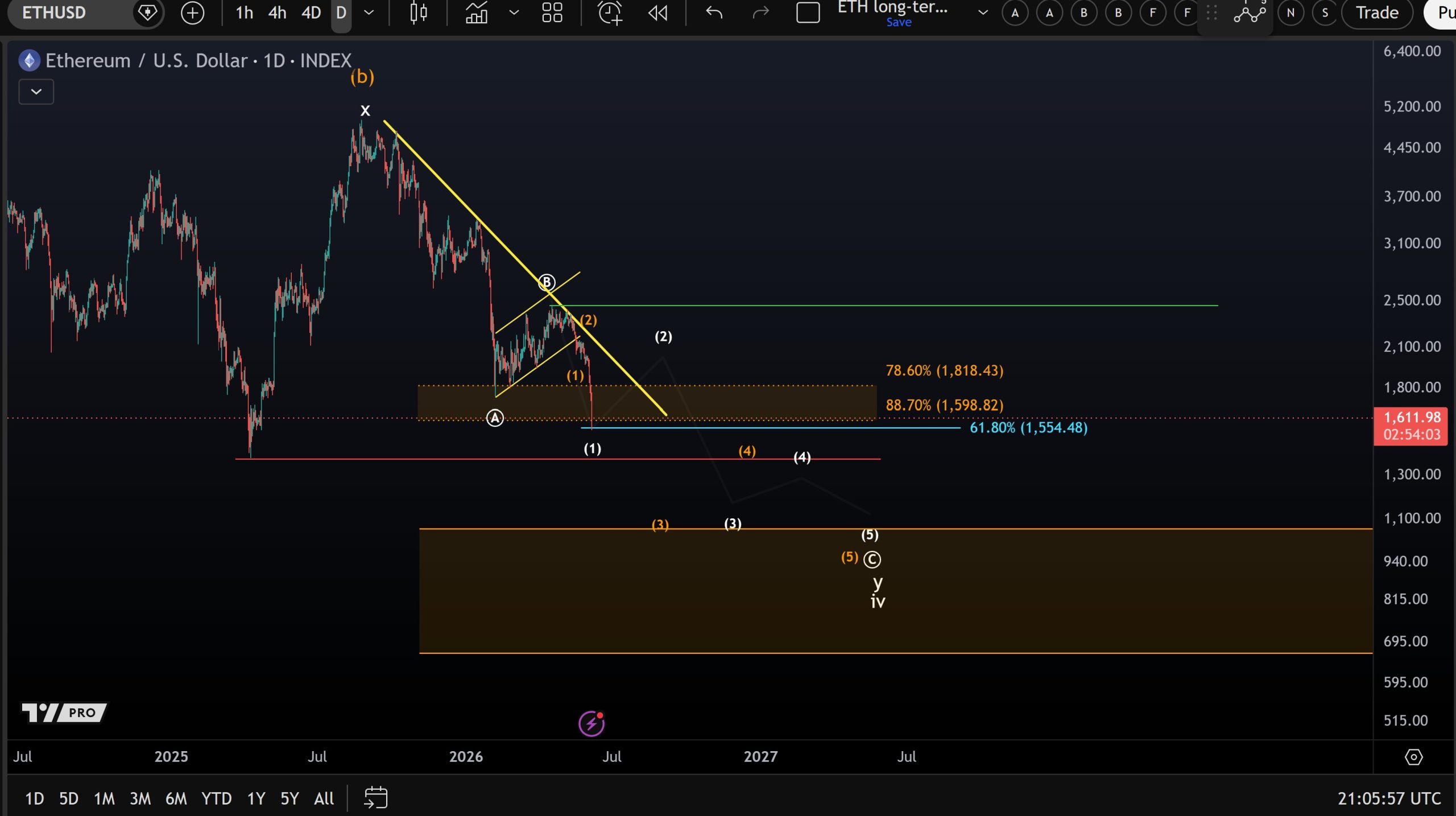The image size is (1456, 816).
Task: Expand the timeframe interval dropdown
Action: [369, 13]
